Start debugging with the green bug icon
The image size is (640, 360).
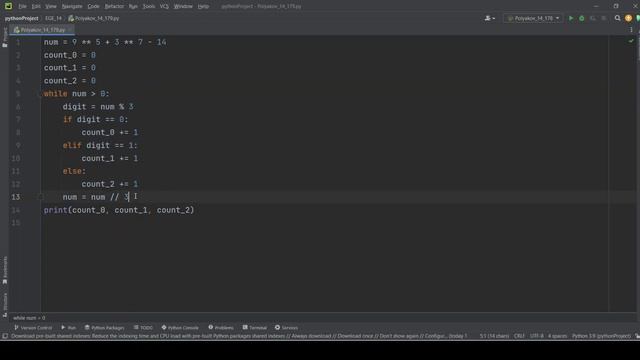click(582, 18)
